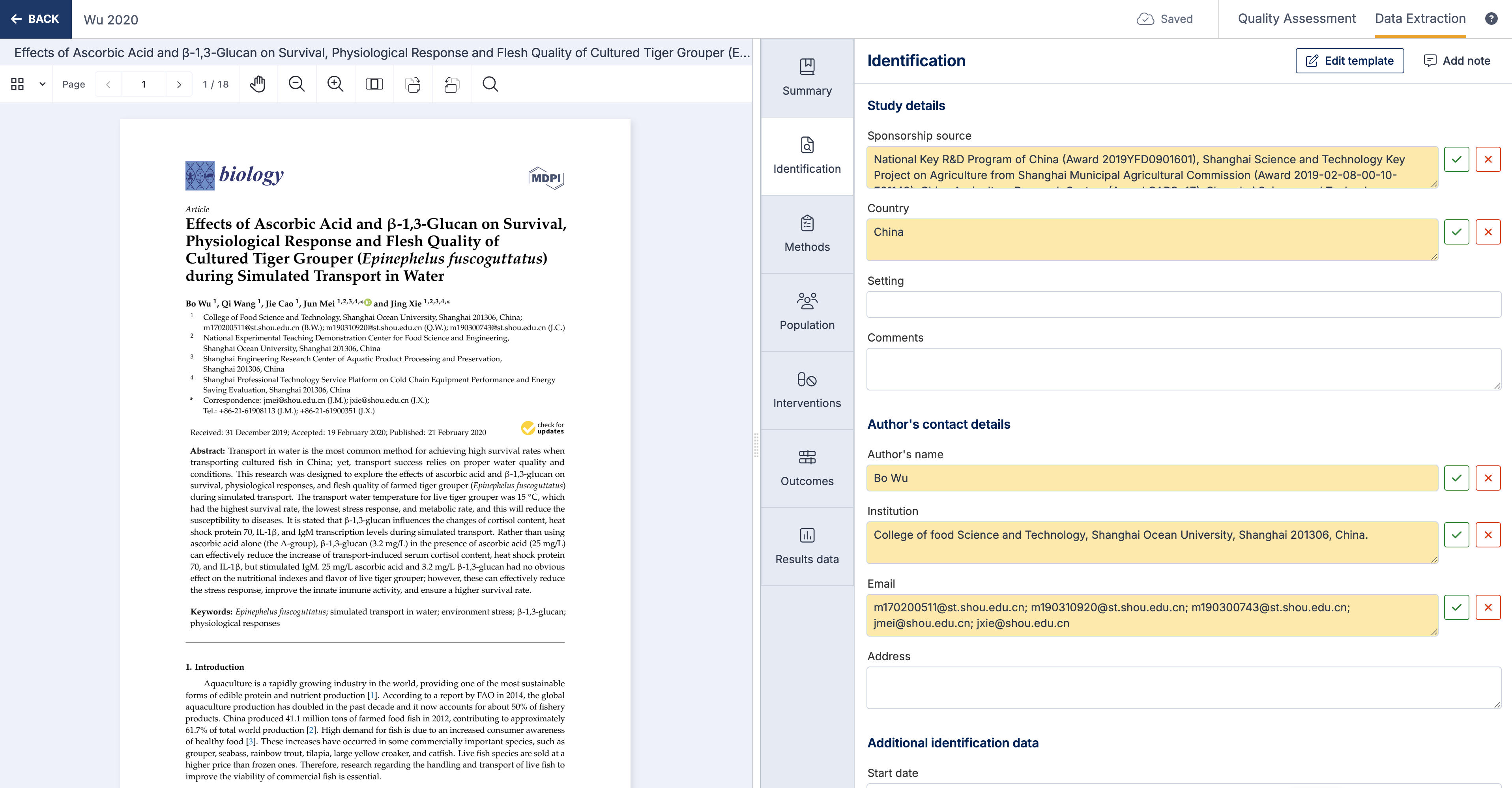1512x788 pixels.
Task: Switch to the Quality Assessment tab
Action: click(1297, 19)
